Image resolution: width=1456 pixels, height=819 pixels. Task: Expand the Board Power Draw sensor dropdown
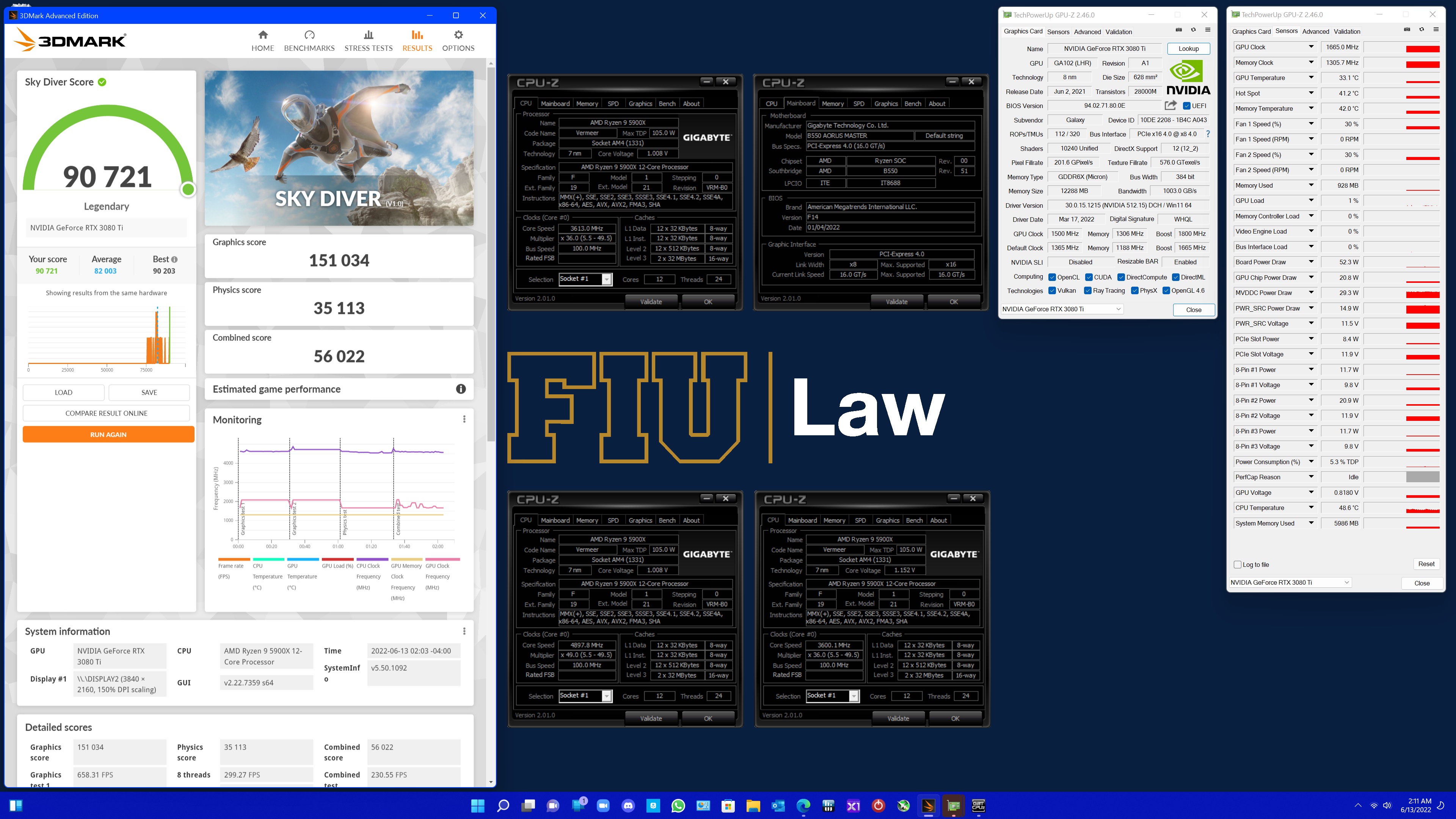coord(1311,262)
